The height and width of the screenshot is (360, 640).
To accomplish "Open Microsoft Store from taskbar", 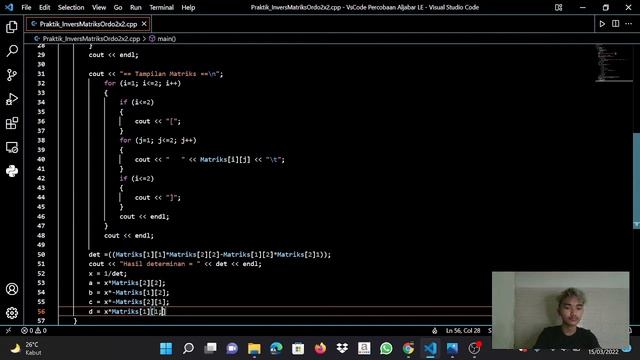I will (298, 348).
